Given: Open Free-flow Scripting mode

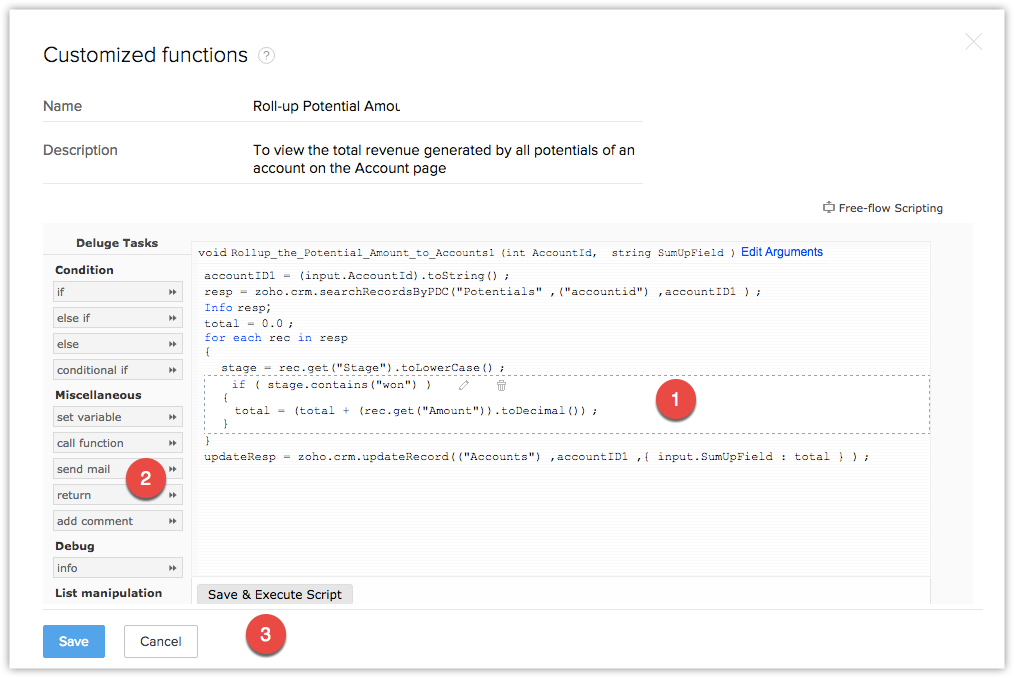Looking at the screenshot, I should (x=883, y=208).
